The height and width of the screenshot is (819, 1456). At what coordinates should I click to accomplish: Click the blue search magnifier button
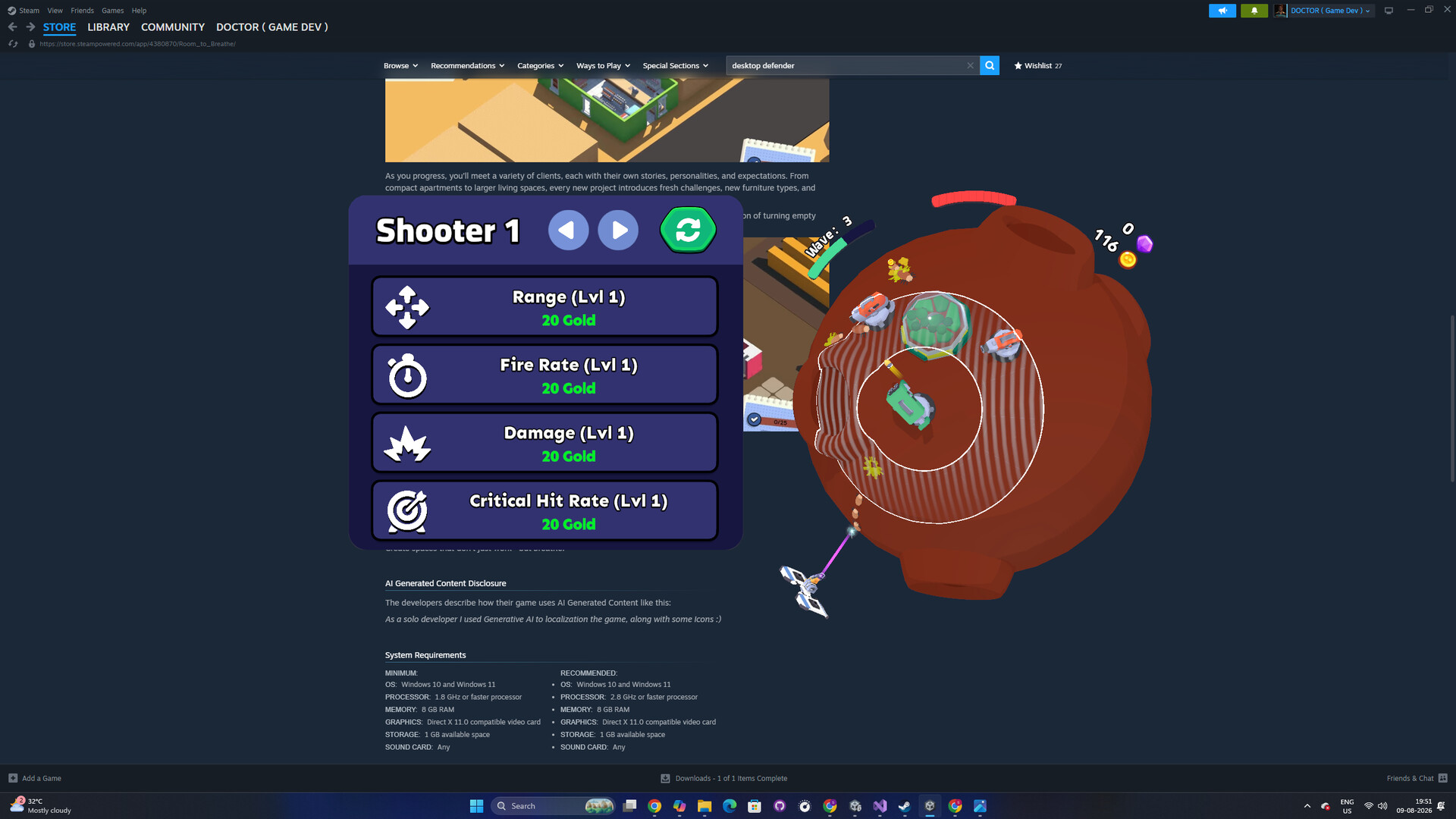pyautogui.click(x=990, y=66)
